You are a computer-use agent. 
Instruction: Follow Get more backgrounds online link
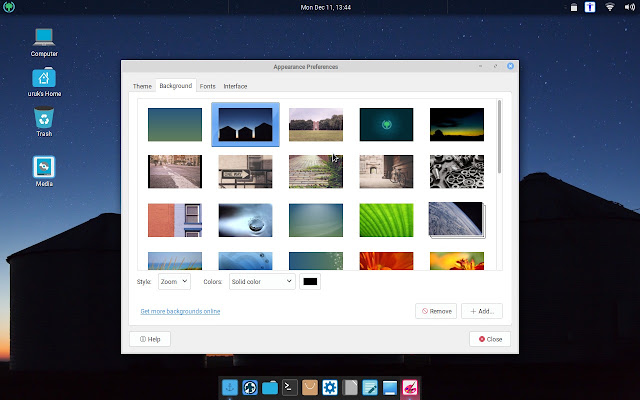tap(180, 311)
